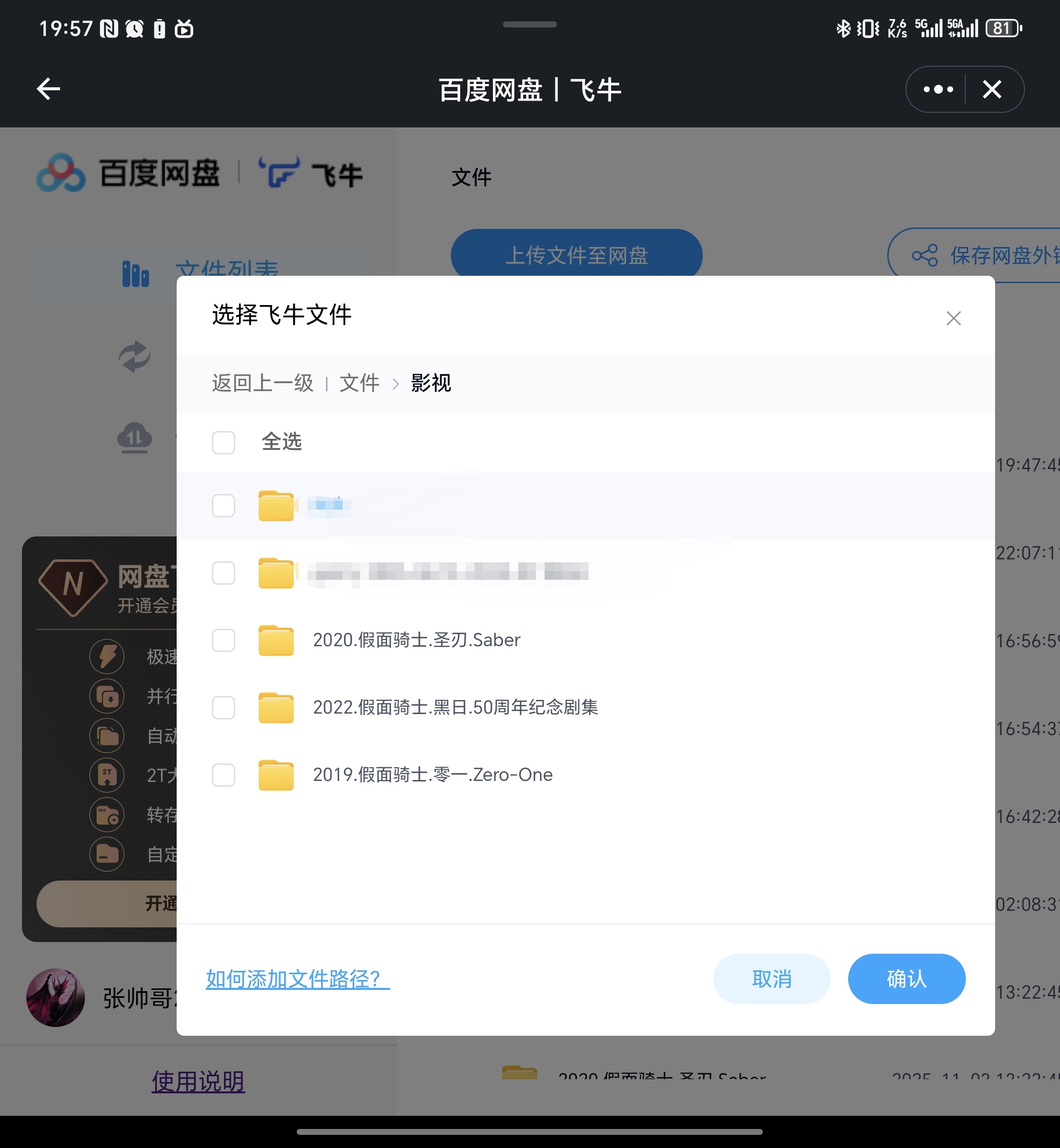Open the 2020.假面骑士.圣刃.Saber folder name
The width and height of the screenshot is (1060, 1148).
[x=416, y=640]
